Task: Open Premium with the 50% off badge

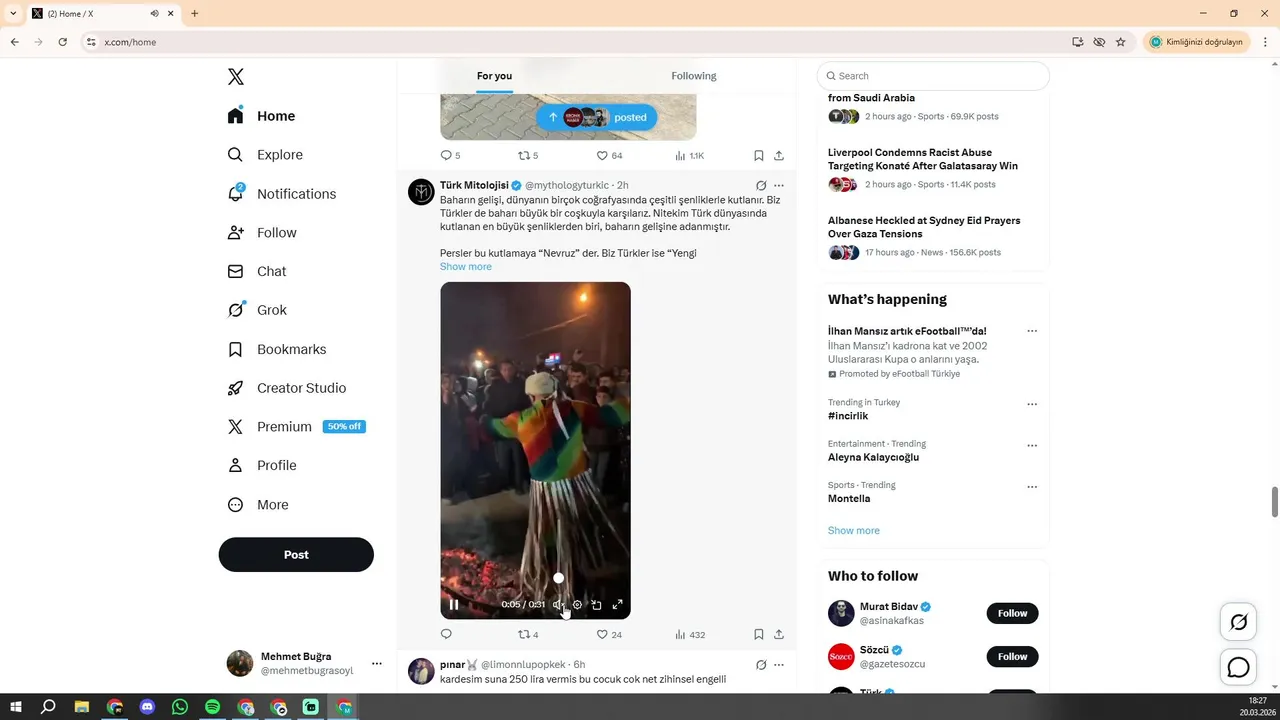Action: (x=296, y=427)
